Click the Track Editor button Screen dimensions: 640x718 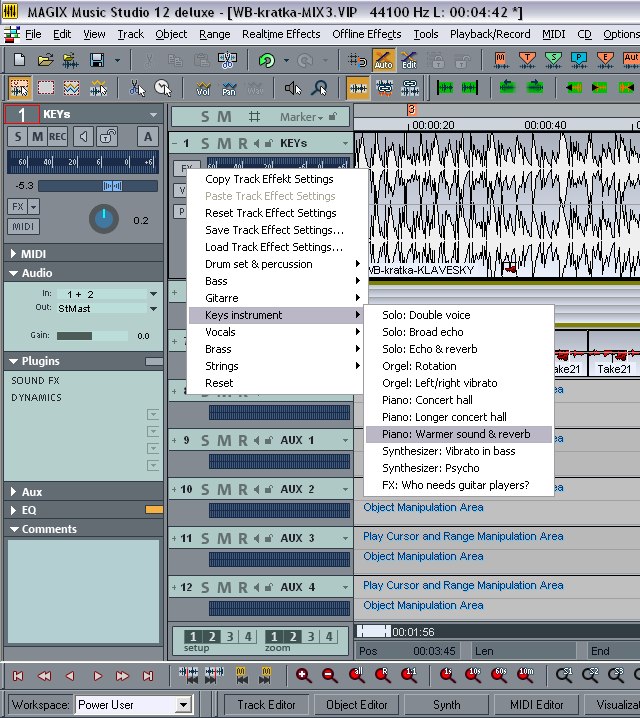(266, 705)
